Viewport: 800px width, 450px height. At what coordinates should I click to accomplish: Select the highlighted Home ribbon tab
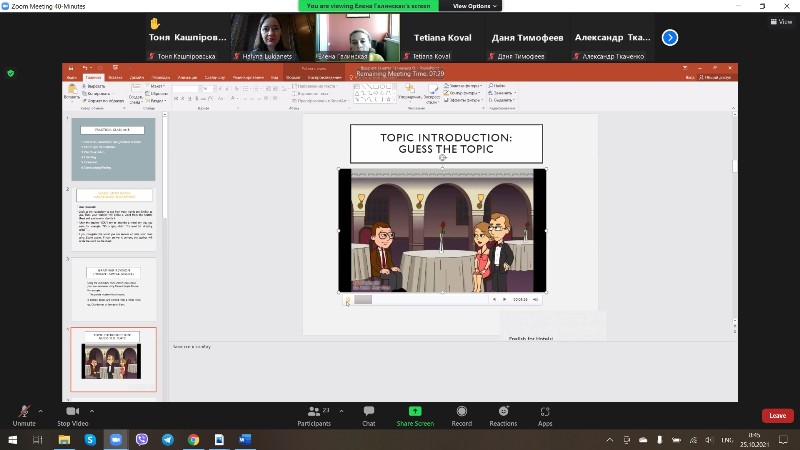point(93,77)
